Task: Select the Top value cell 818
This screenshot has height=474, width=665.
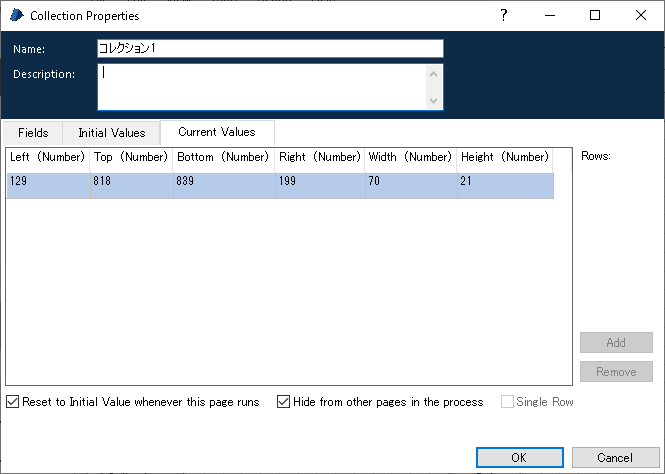Action: (x=131, y=185)
